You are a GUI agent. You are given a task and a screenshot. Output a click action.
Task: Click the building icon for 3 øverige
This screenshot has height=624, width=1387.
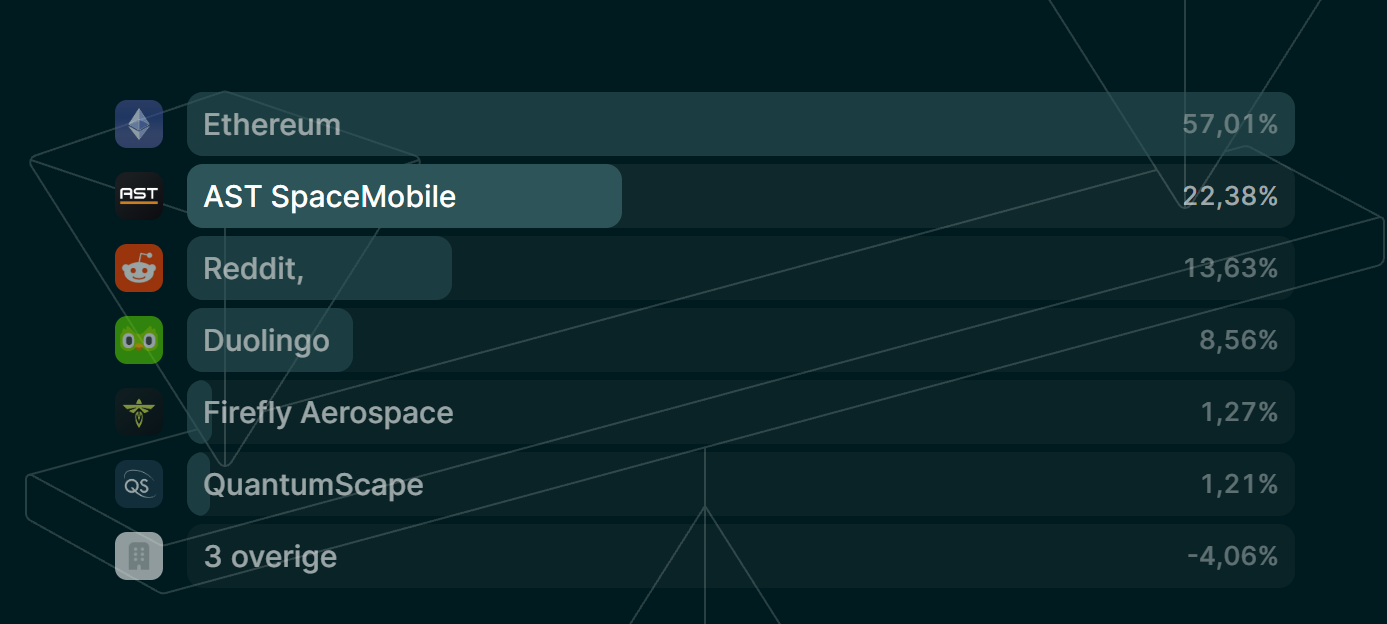[x=139, y=556]
